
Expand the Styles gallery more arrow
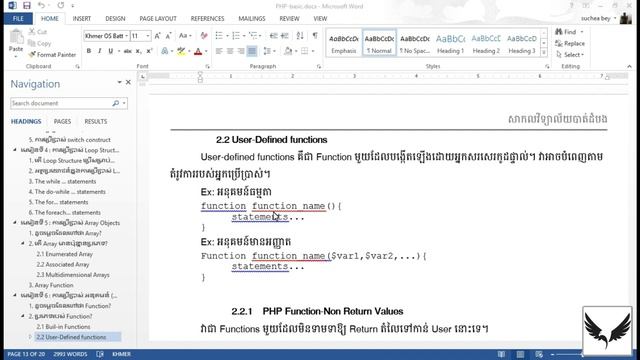(544, 52)
